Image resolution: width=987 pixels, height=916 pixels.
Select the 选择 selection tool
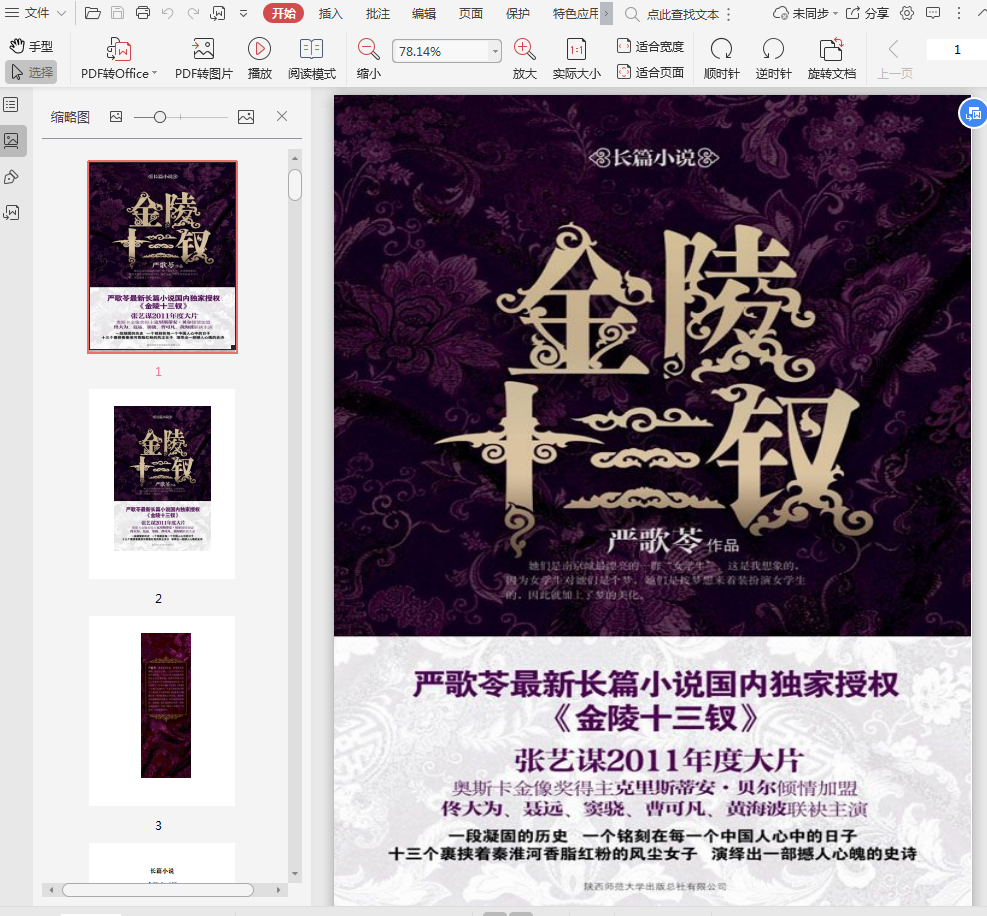31,72
